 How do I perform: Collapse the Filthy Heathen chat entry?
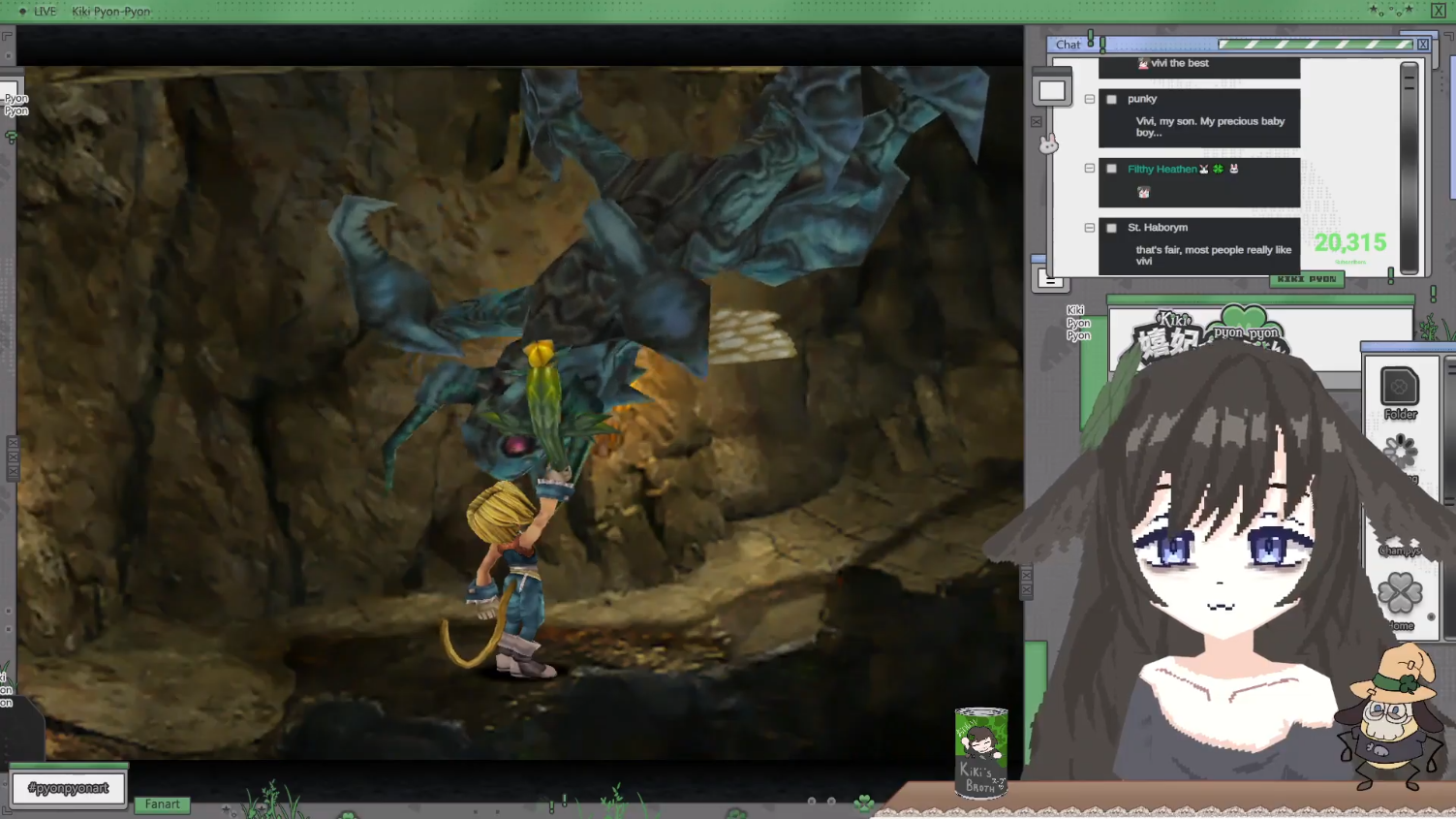[x=1090, y=169]
